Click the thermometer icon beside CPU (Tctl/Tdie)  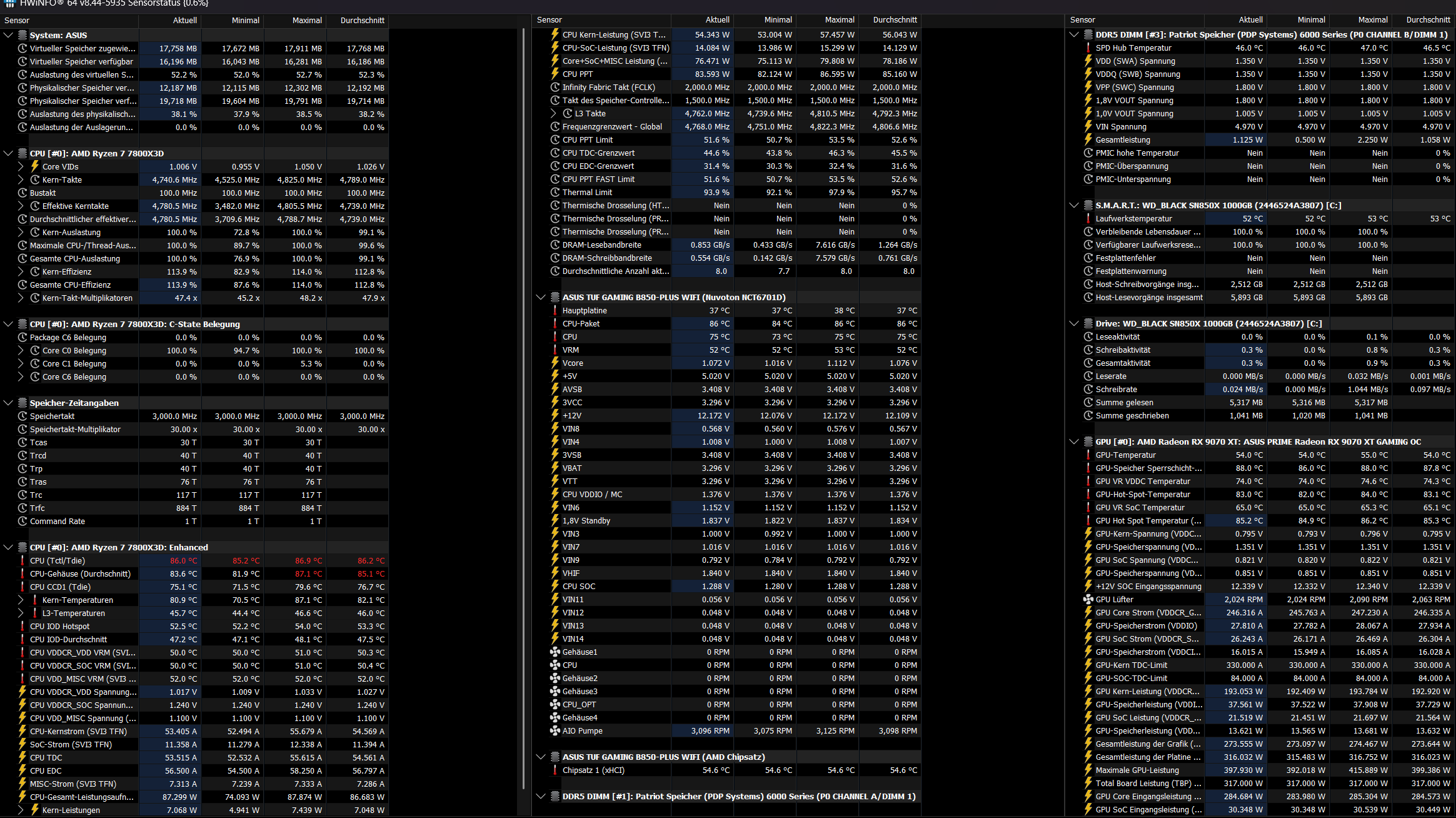click(x=23, y=560)
